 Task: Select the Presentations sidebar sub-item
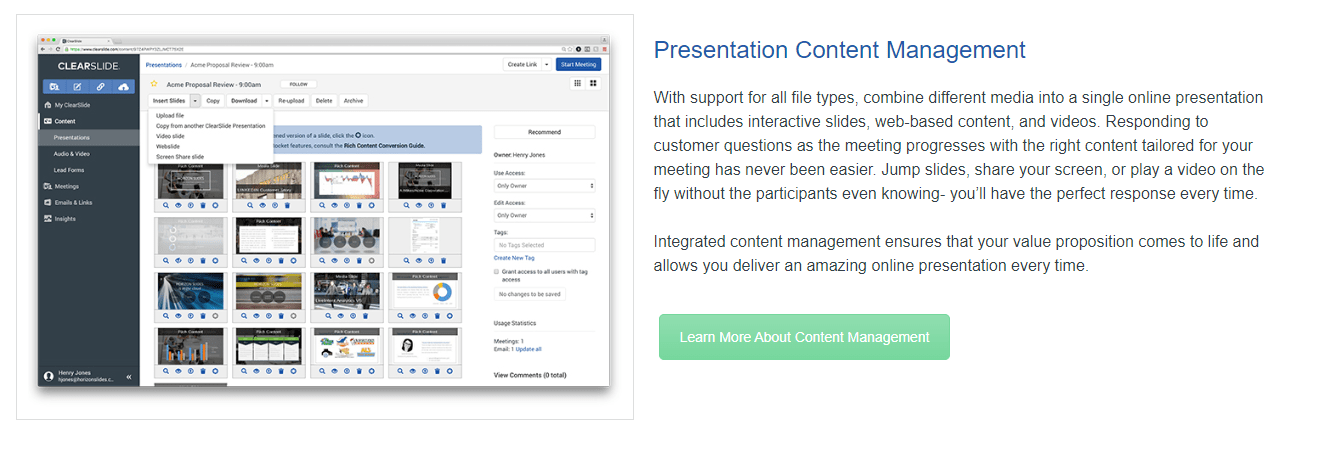coord(89,137)
